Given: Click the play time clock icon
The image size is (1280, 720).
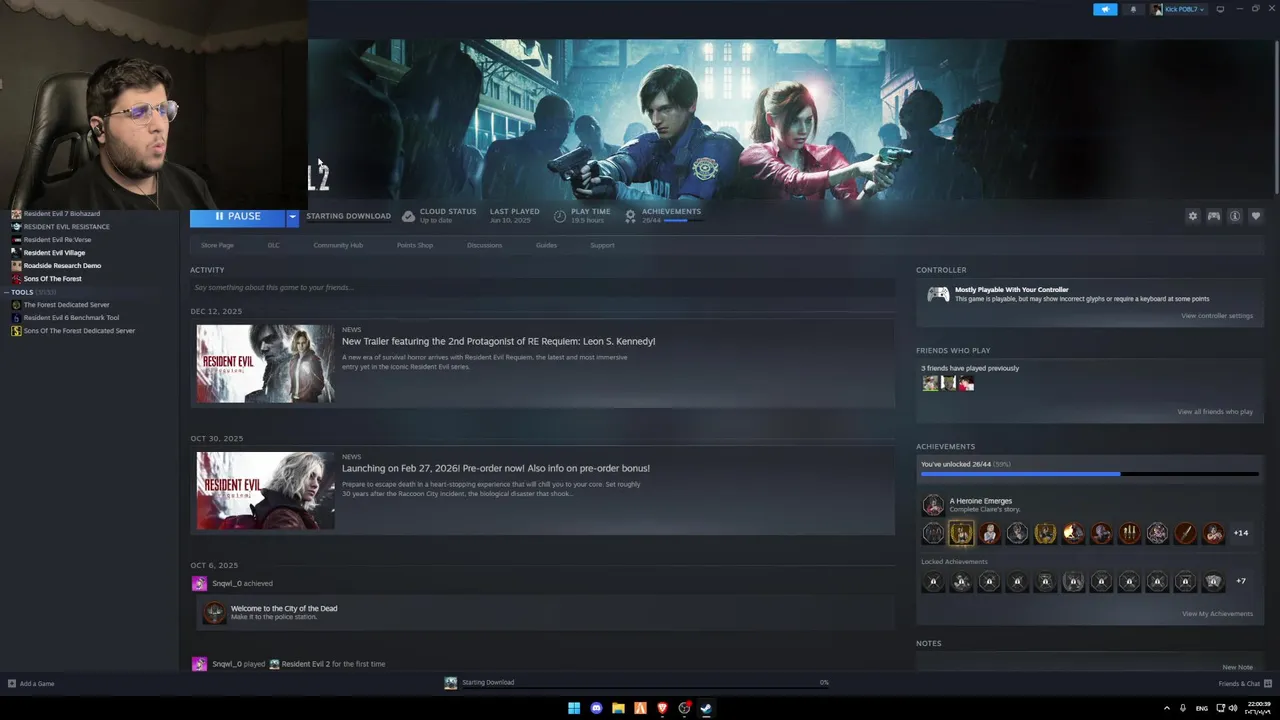Looking at the screenshot, I should pyautogui.click(x=560, y=216).
